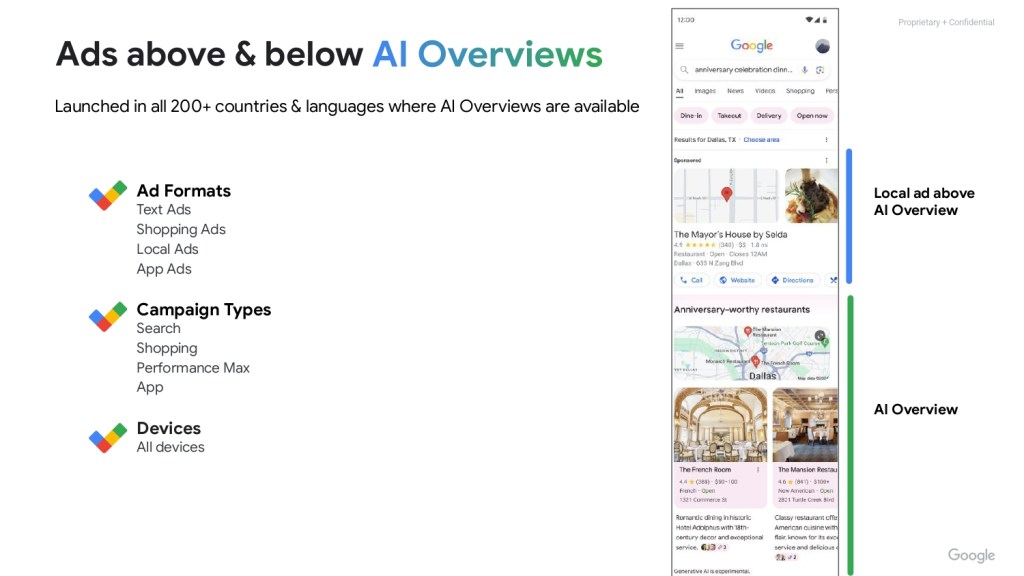Select the News search tab
This screenshot has height=576, width=1024.
[735, 91]
